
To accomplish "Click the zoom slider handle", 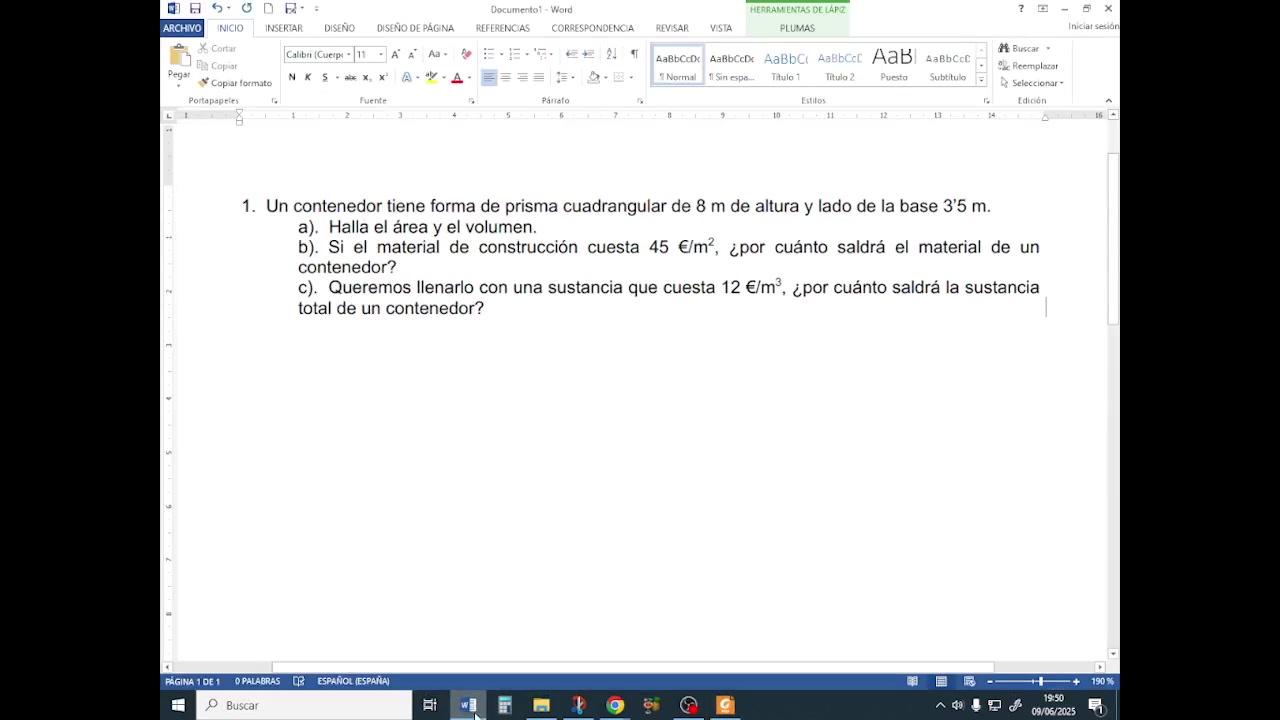I will pos(1040,681).
